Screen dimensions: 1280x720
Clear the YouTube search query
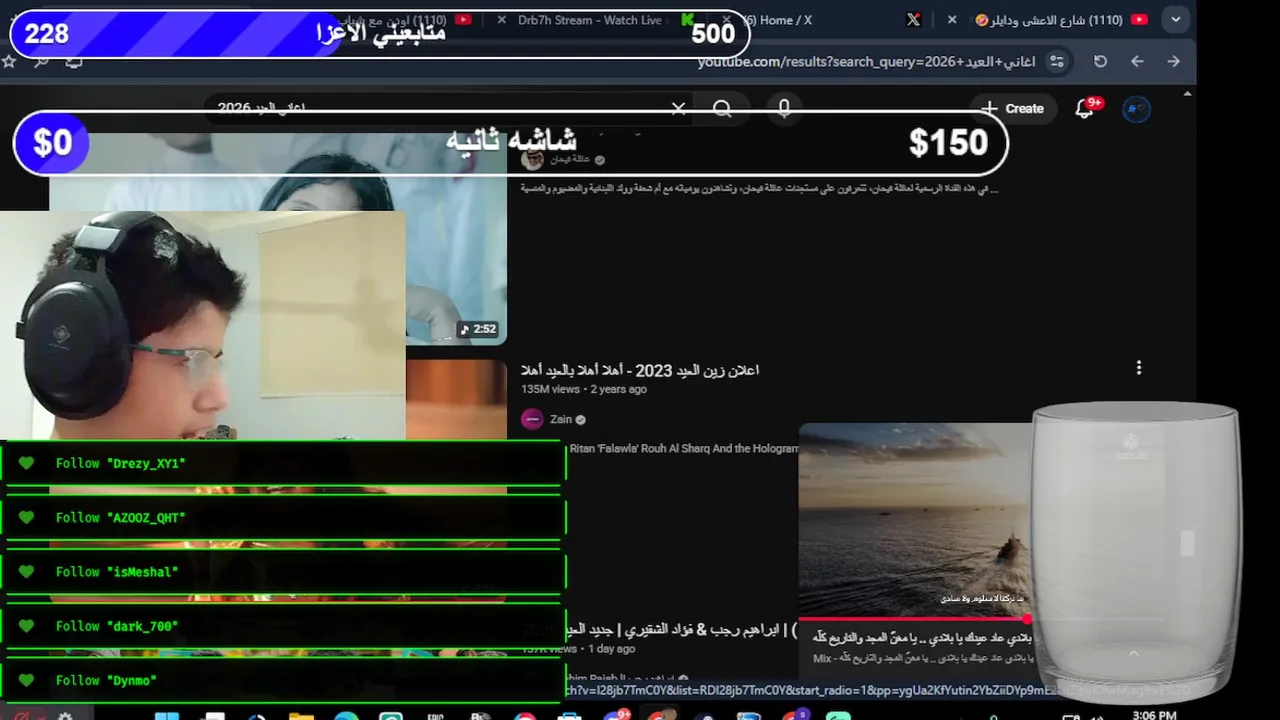pos(678,108)
